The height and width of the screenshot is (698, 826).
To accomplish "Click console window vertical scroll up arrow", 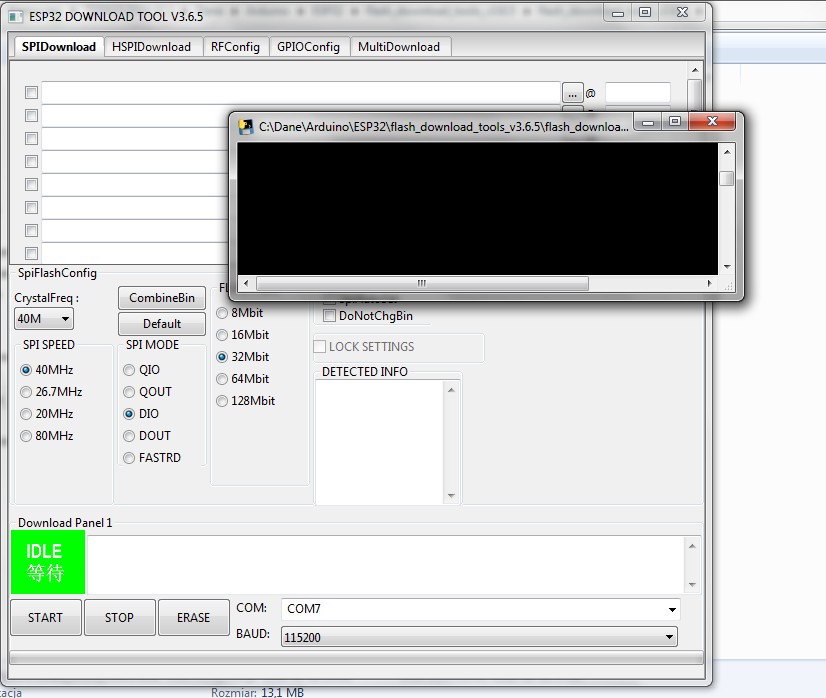I will (727, 152).
